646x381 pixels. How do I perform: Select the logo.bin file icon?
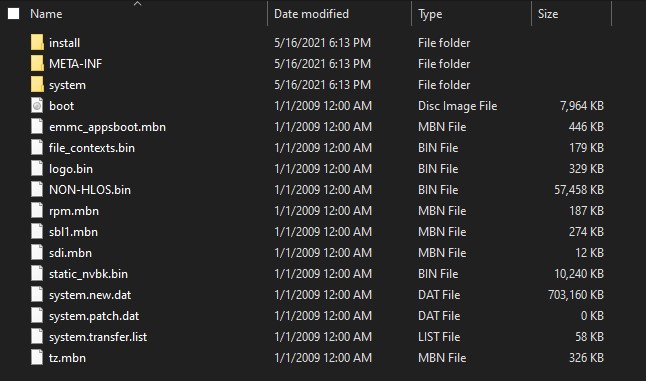pos(37,168)
